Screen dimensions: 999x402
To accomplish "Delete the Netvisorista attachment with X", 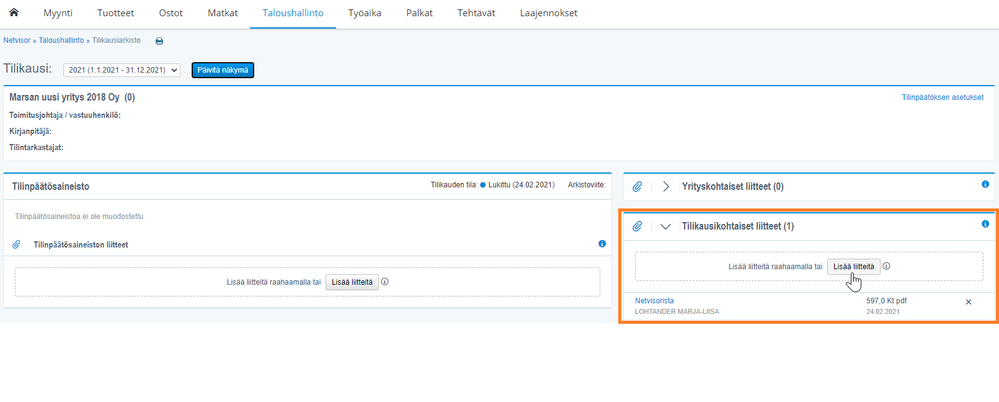I will point(968,302).
